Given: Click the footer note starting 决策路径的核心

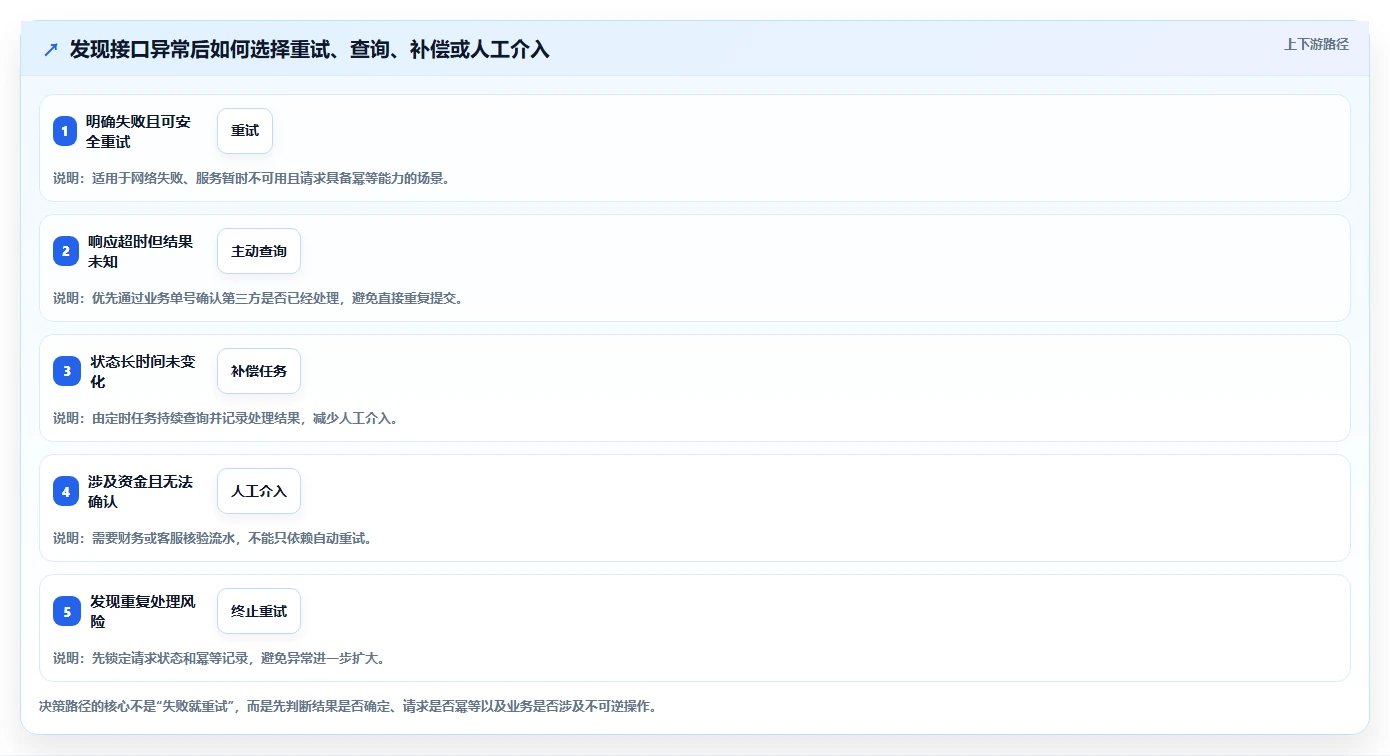Looking at the screenshot, I should click(x=347, y=706).
